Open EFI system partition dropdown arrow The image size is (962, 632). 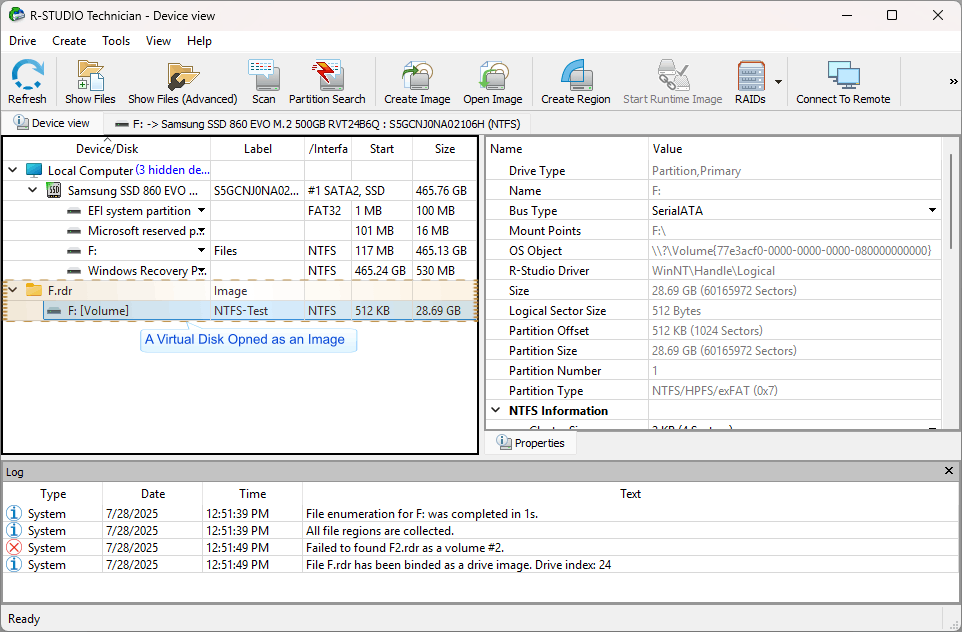tap(201, 210)
